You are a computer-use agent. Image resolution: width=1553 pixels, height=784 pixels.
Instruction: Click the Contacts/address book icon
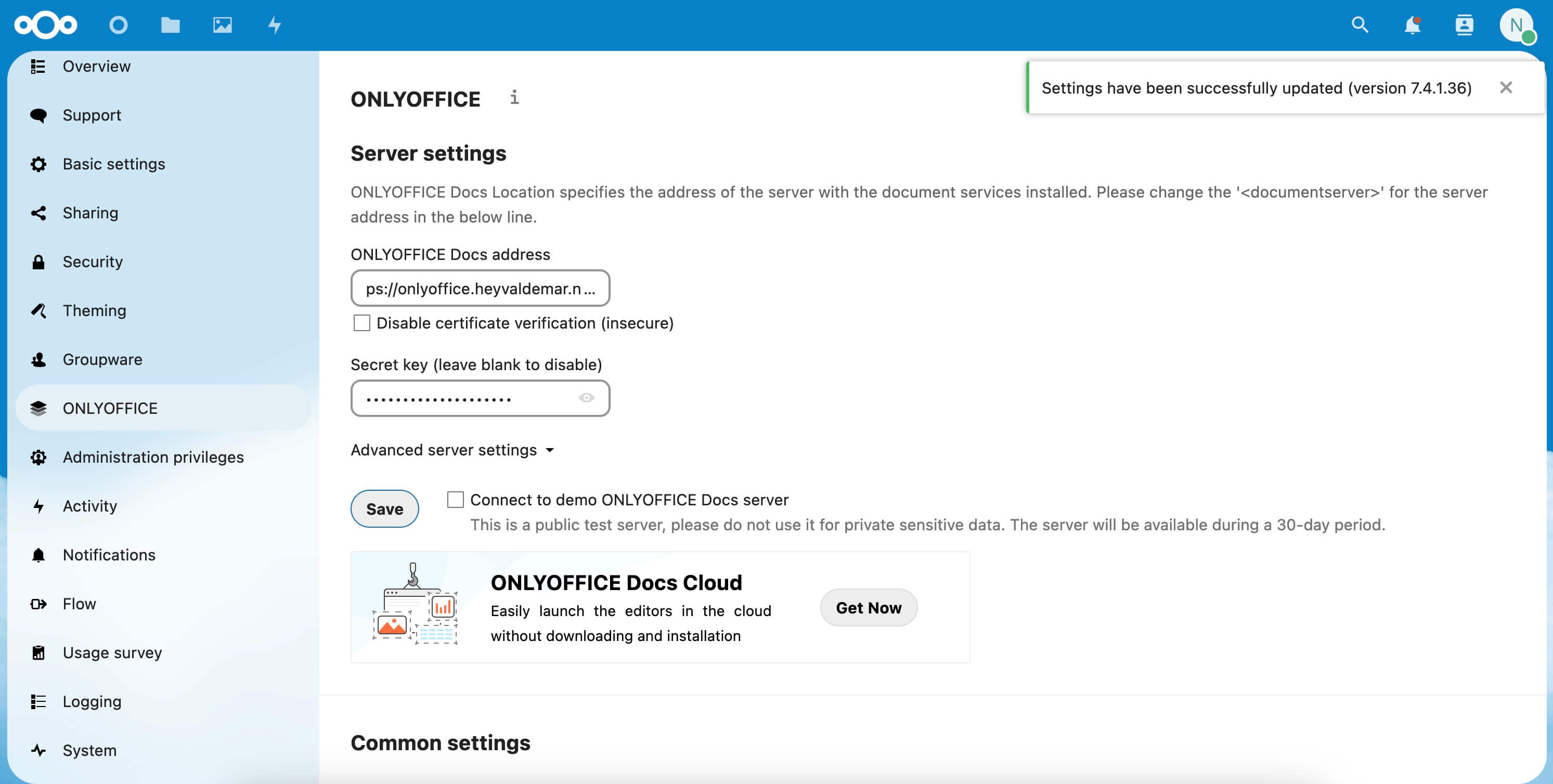coord(1463,24)
